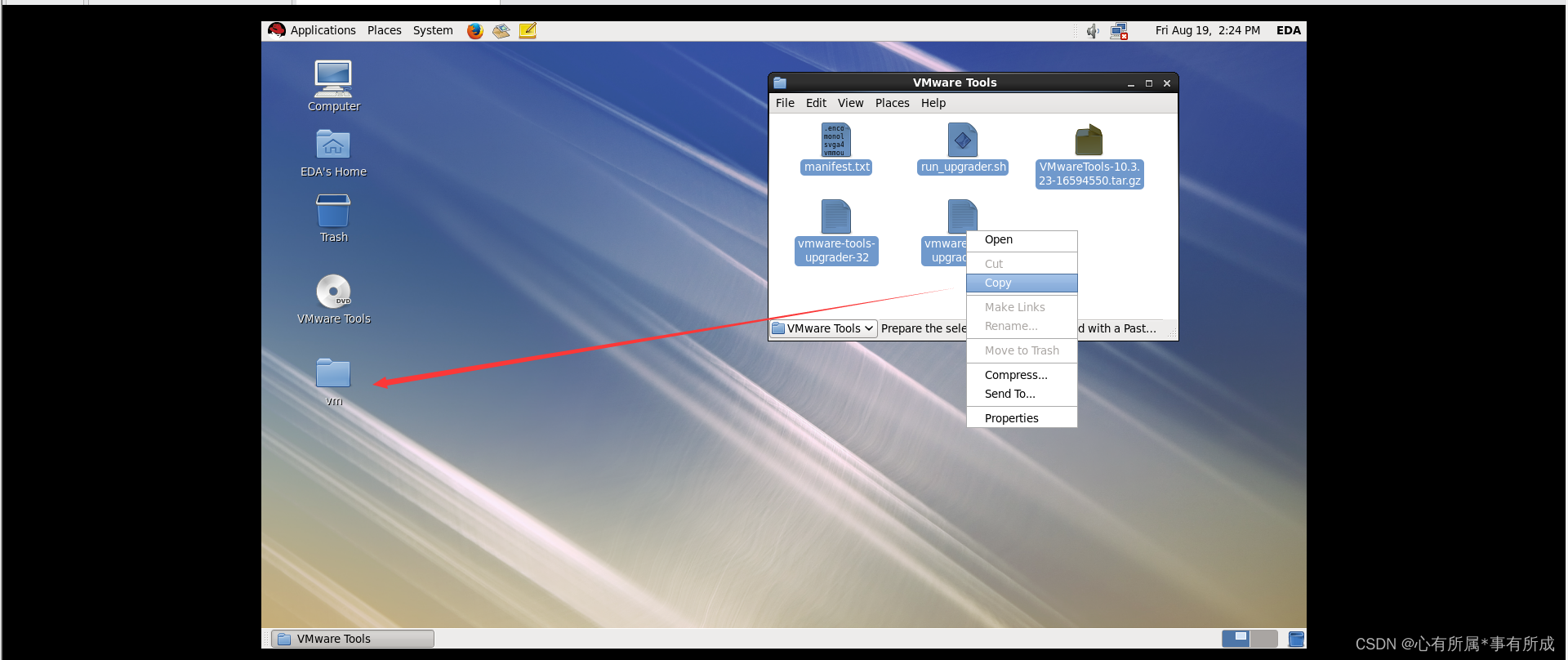Click the date and time clock

click(x=1207, y=30)
